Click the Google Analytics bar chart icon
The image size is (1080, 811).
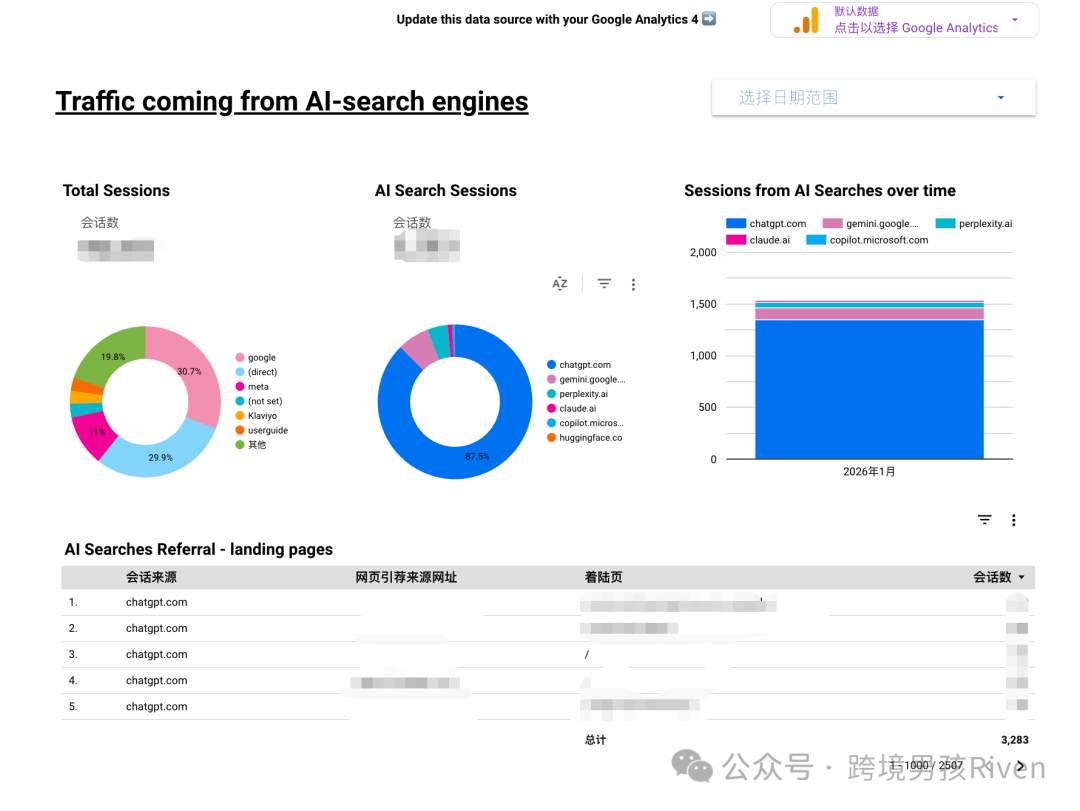[x=806, y=20]
